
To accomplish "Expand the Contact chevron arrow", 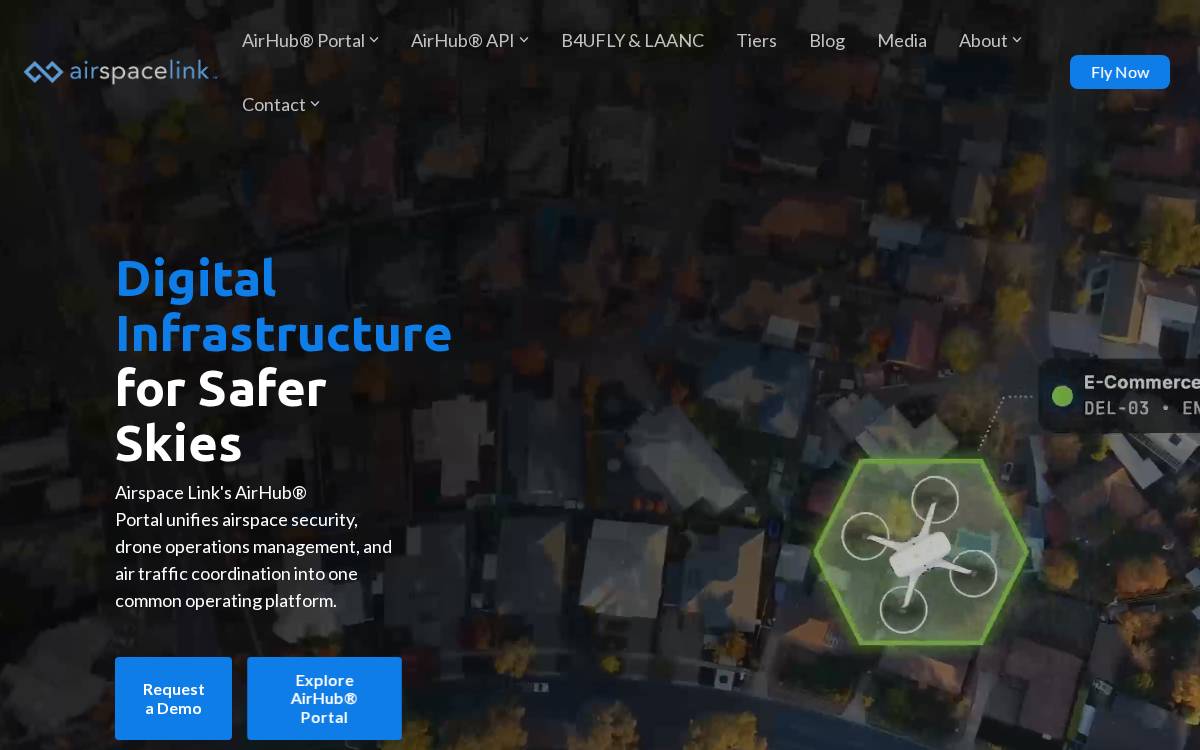I will tap(315, 104).
